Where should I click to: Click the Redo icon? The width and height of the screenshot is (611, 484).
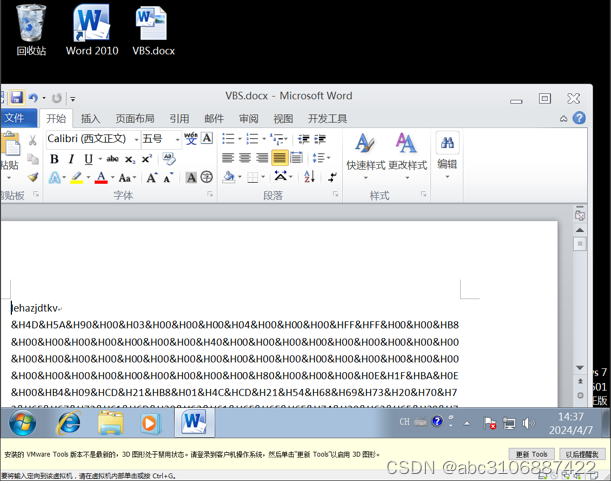57,98
